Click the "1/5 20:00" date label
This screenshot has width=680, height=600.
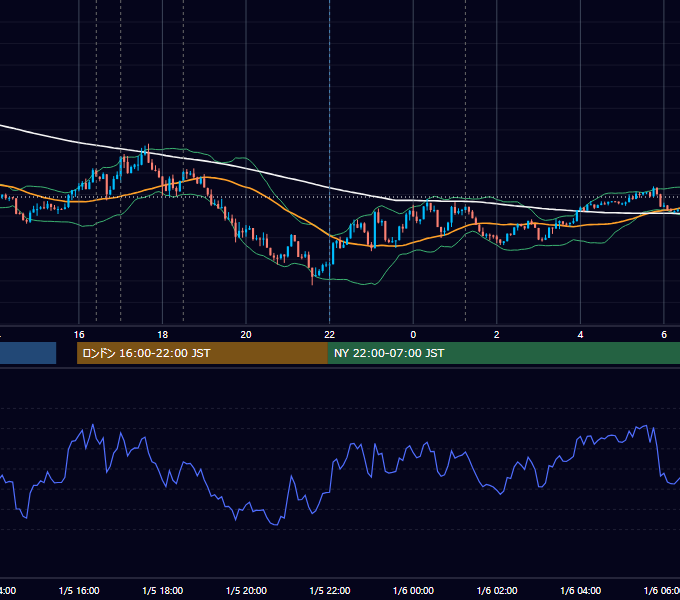tap(246, 590)
